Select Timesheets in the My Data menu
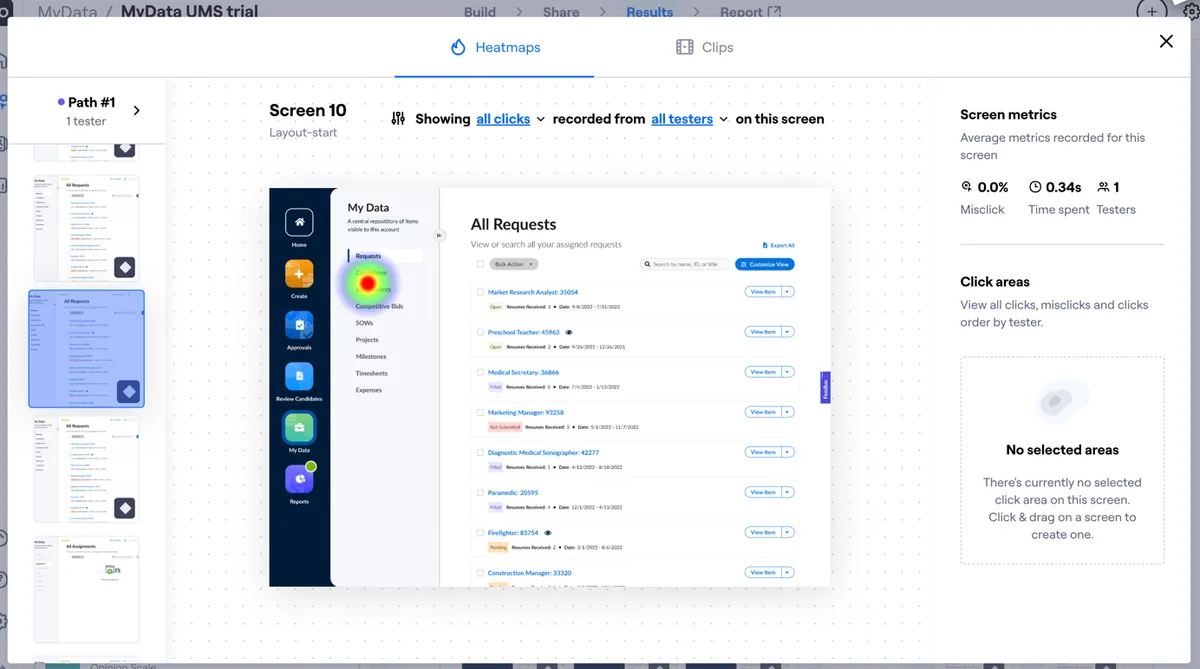 pos(372,373)
